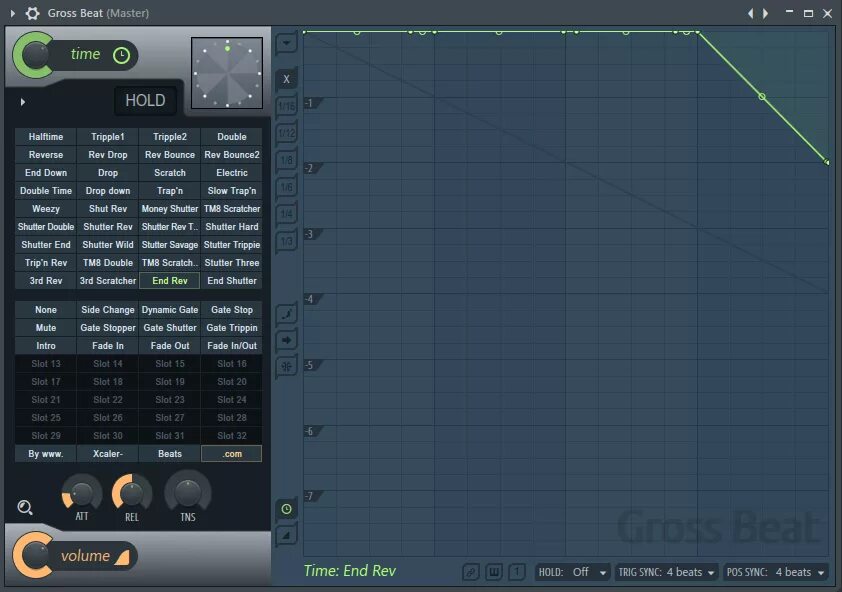This screenshot has height=592, width=842.
Task: Select the End Rev preset slot
Action: (x=170, y=280)
